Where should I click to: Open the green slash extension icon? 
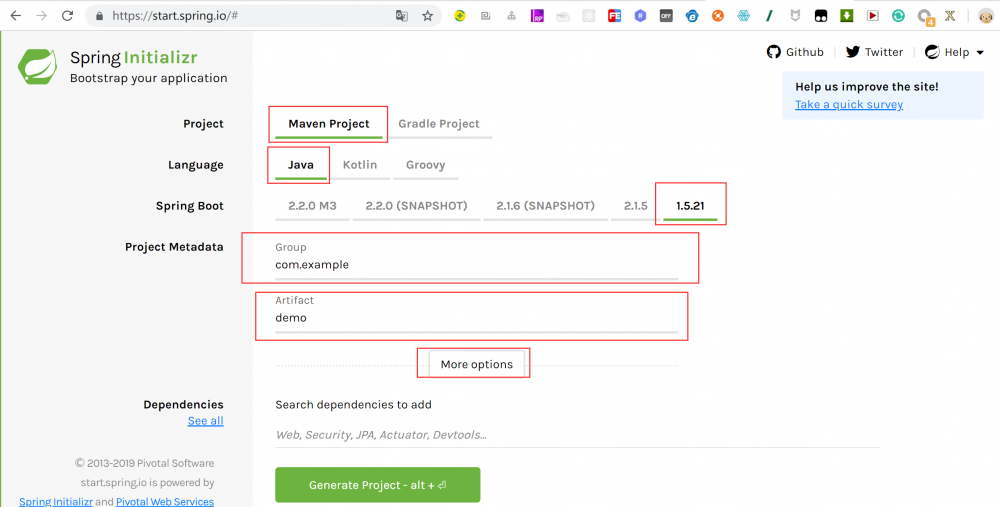click(769, 16)
